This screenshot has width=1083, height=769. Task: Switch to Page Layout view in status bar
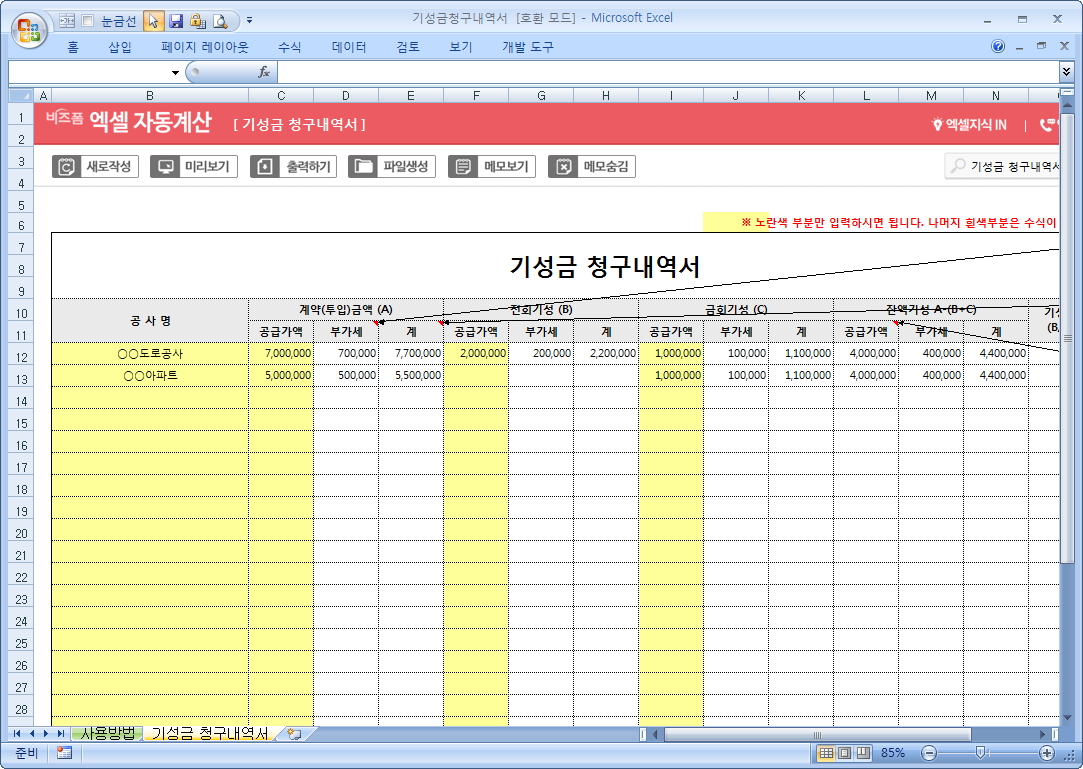click(845, 753)
